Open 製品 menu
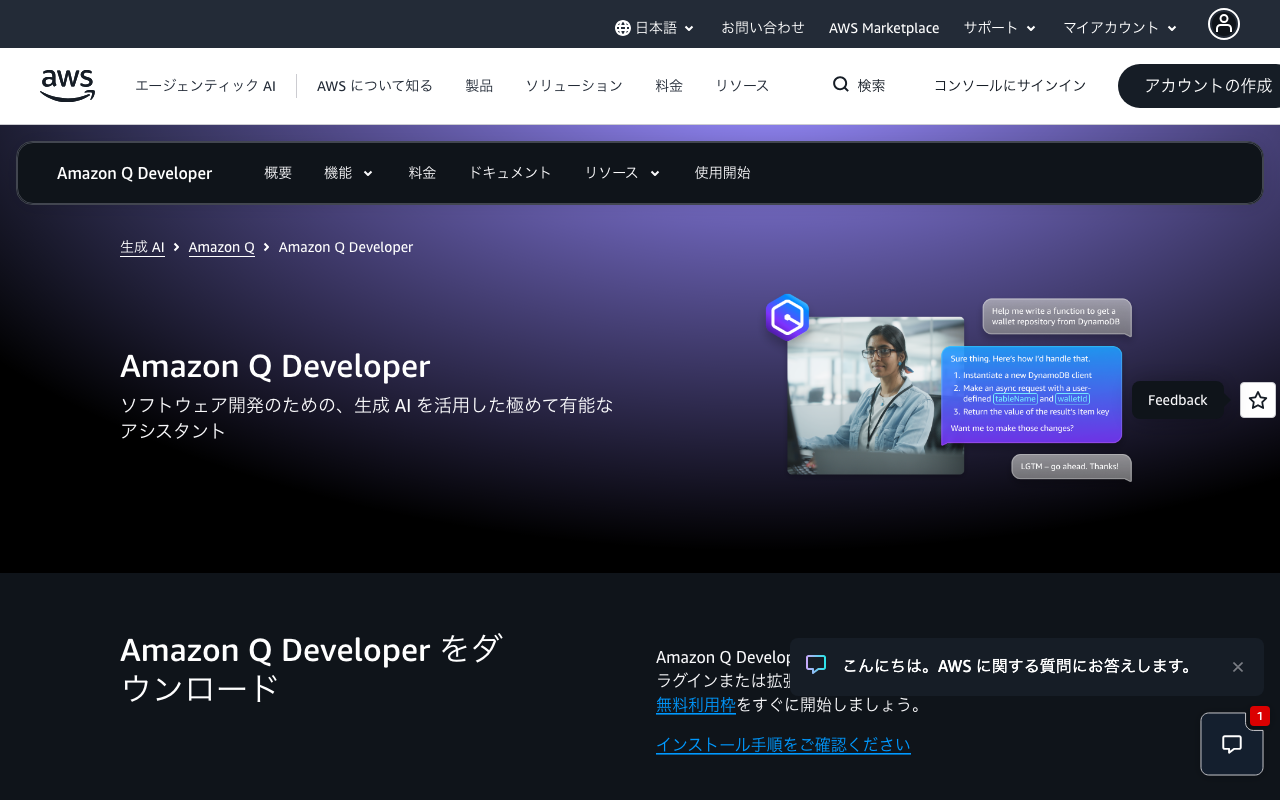 (479, 86)
